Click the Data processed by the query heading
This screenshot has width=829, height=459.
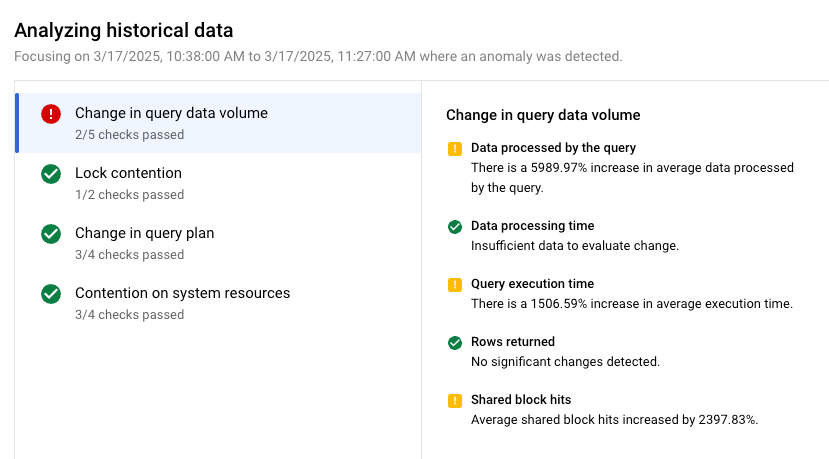553,148
